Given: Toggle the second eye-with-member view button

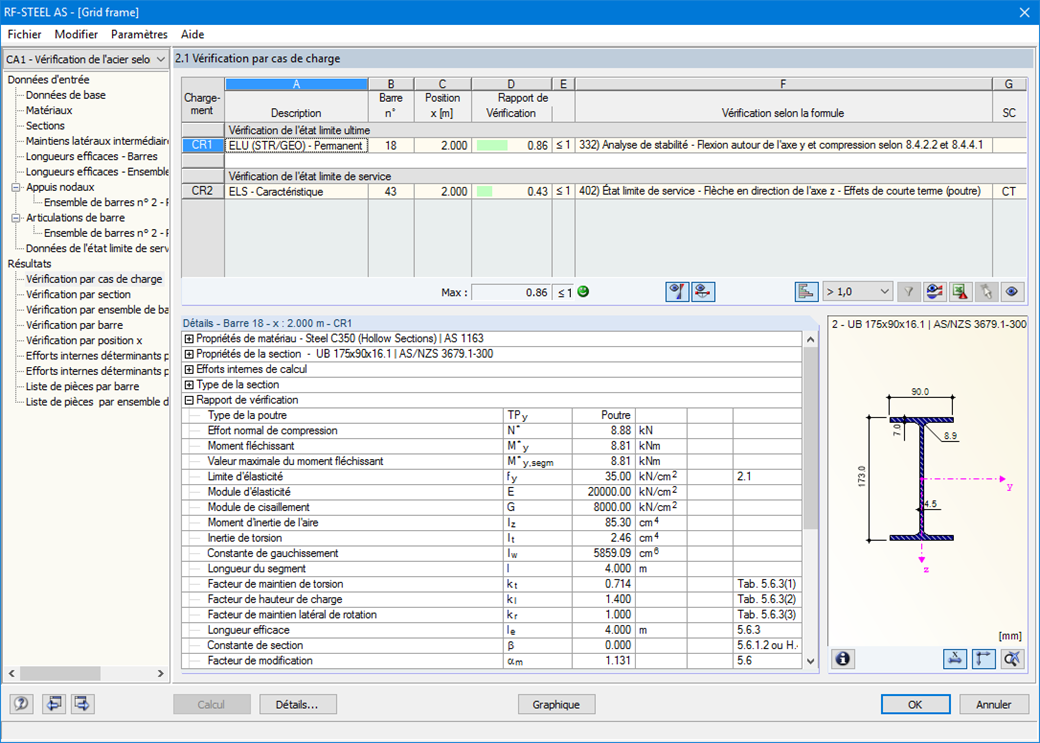Looking at the screenshot, I should (x=703, y=292).
